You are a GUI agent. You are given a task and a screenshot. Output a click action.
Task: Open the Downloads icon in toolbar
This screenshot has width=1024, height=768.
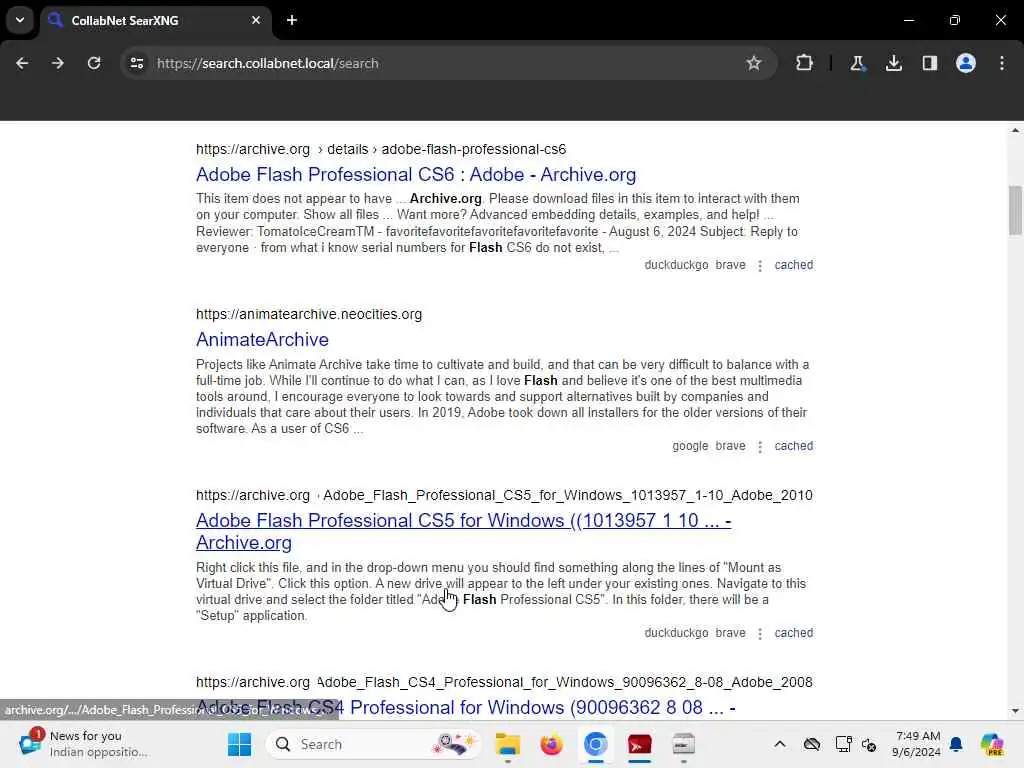click(894, 63)
